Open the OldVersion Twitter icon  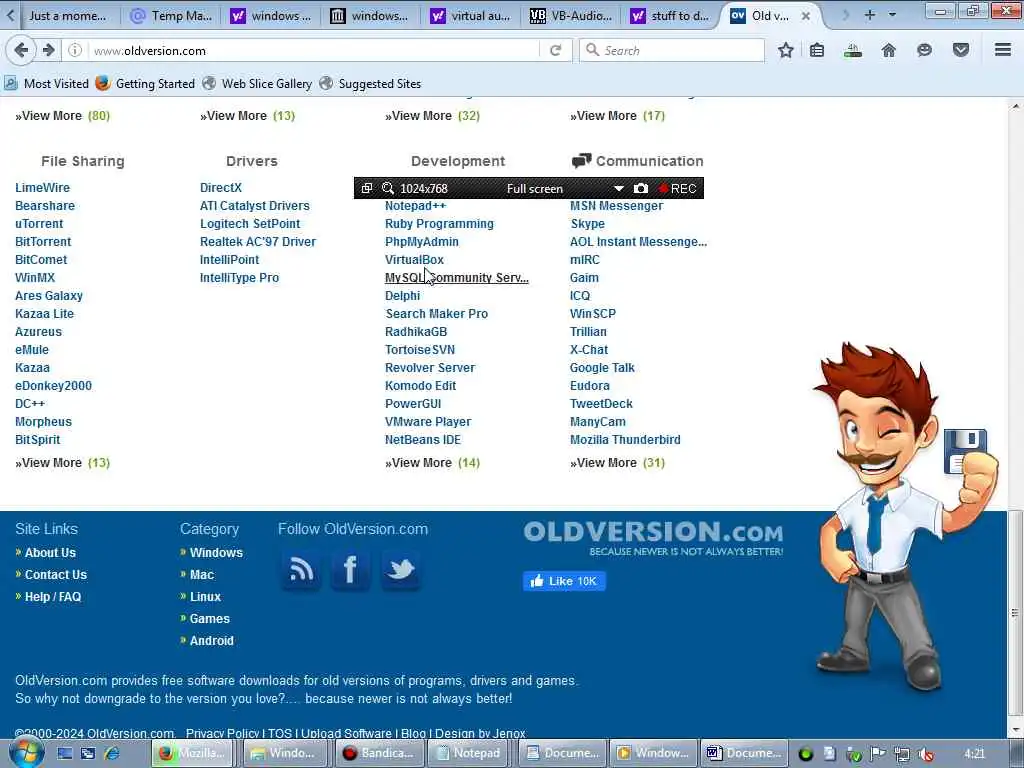click(x=400, y=570)
